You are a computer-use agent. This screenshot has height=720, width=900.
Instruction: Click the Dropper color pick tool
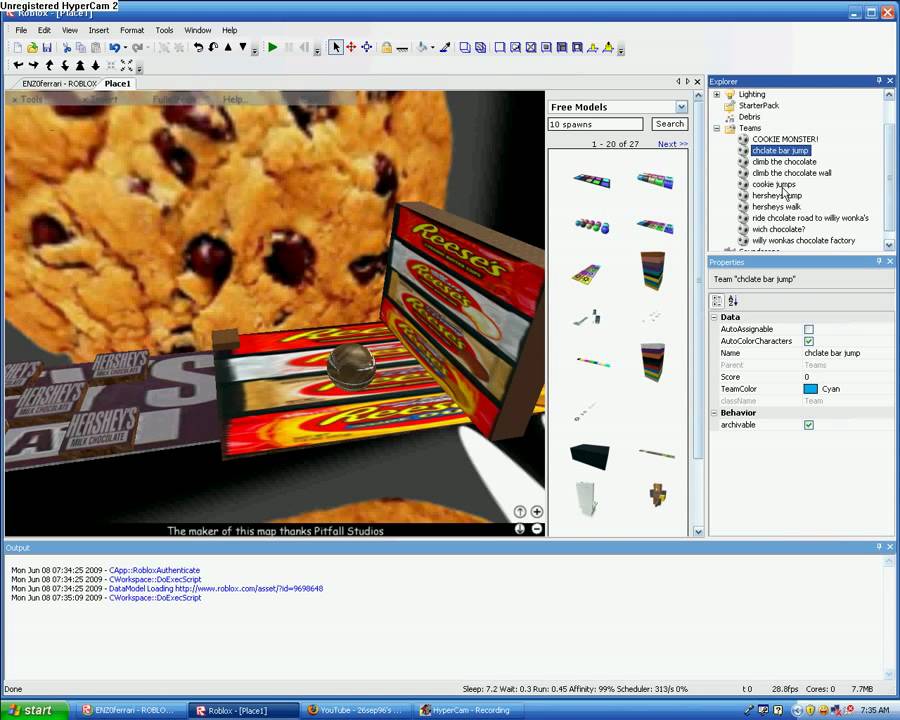point(445,48)
